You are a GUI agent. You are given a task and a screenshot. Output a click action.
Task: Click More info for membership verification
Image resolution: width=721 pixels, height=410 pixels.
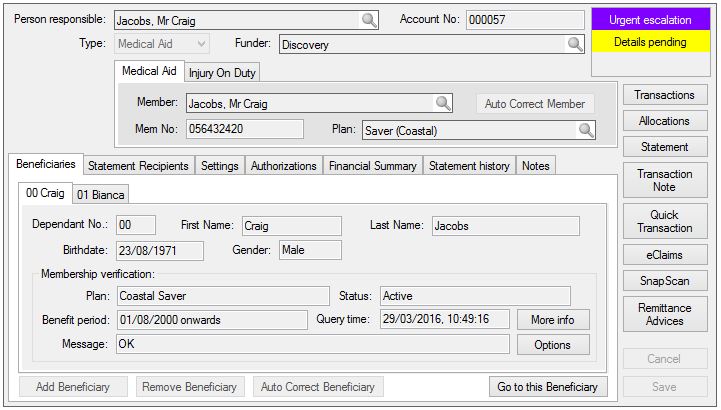(553, 320)
